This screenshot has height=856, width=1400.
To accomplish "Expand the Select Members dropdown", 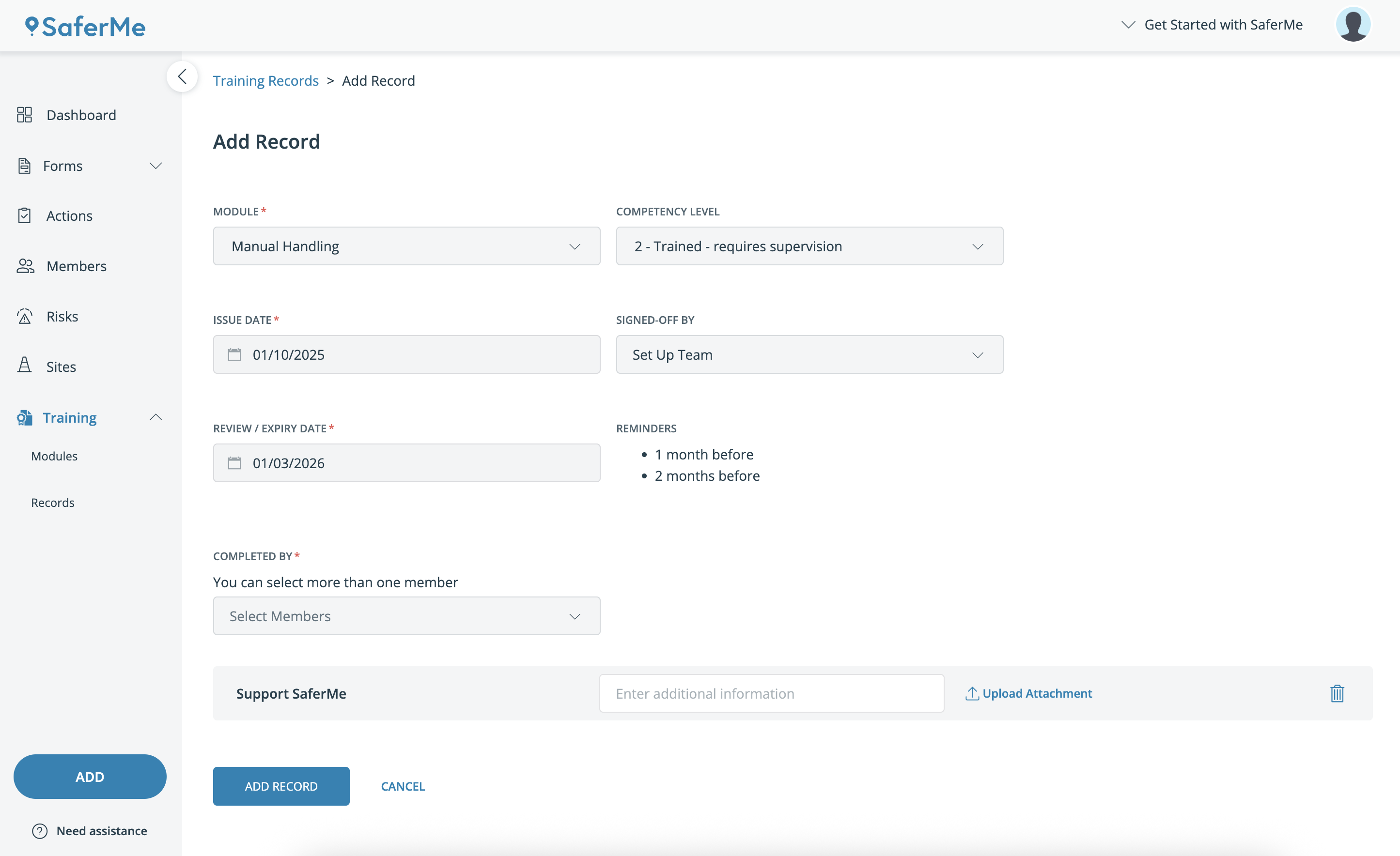I will (x=406, y=616).
